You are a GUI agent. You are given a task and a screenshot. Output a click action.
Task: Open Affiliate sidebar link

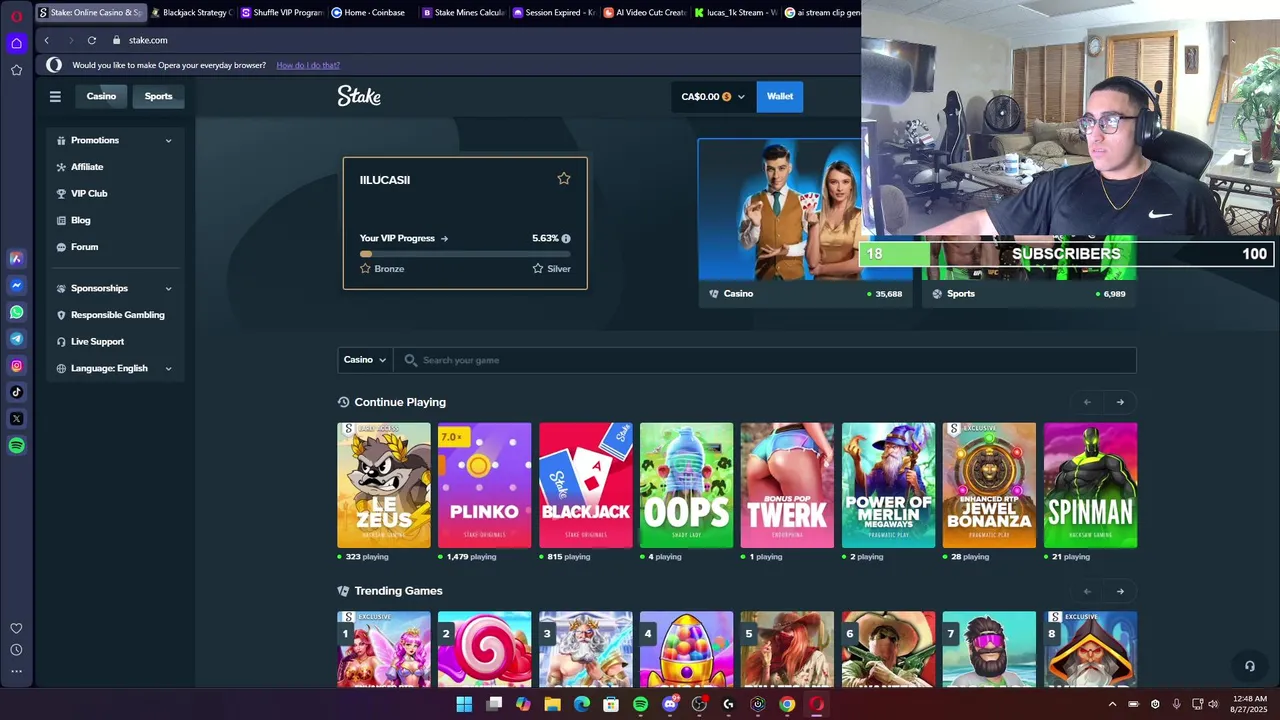[x=87, y=167]
